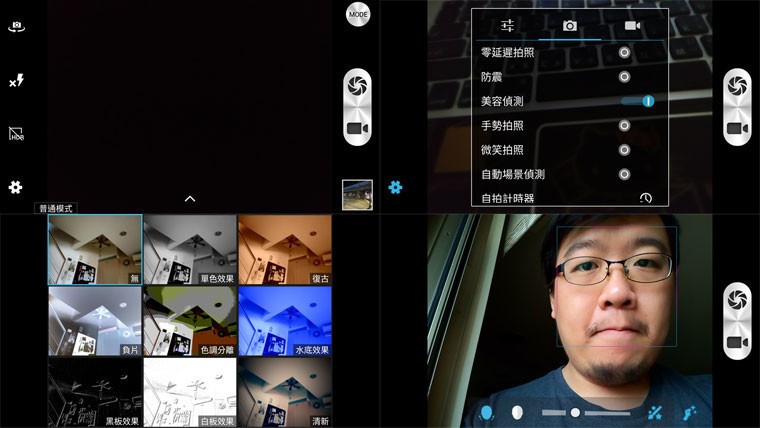Select the 單色效果 monochrome filter

(x=190, y=250)
